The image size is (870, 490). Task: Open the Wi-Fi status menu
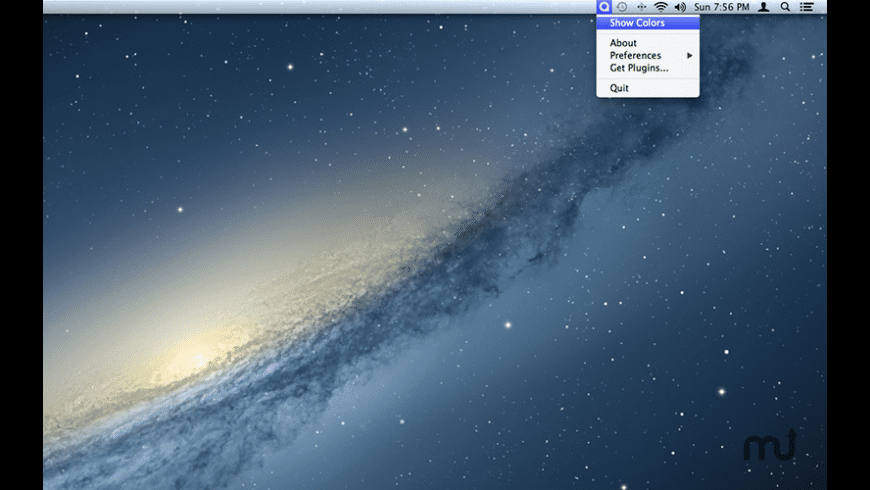coord(661,6)
